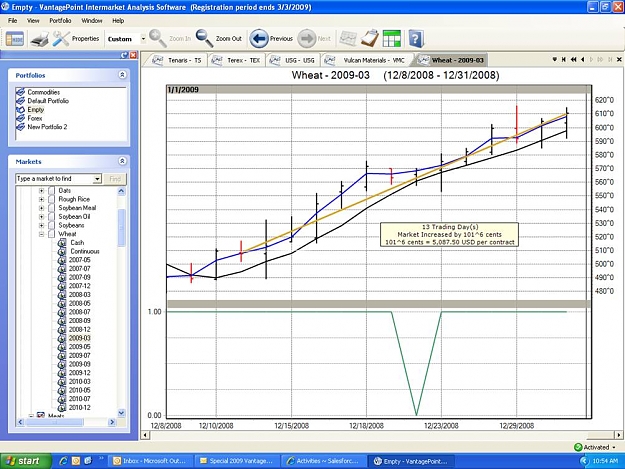The height and width of the screenshot is (469, 625).
Task: Open the Help question mark icon
Action: tap(415, 39)
